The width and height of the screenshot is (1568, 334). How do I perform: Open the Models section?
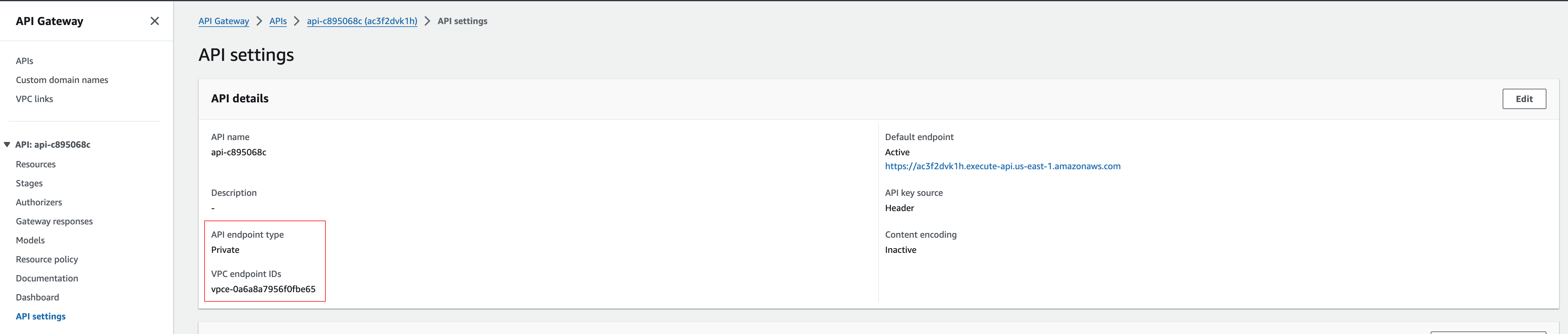(x=30, y=240)
